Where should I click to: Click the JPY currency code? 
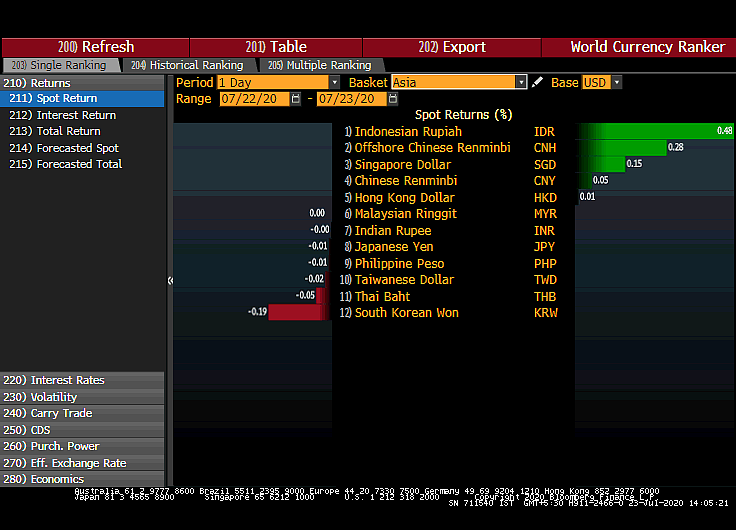coord(544,246)
